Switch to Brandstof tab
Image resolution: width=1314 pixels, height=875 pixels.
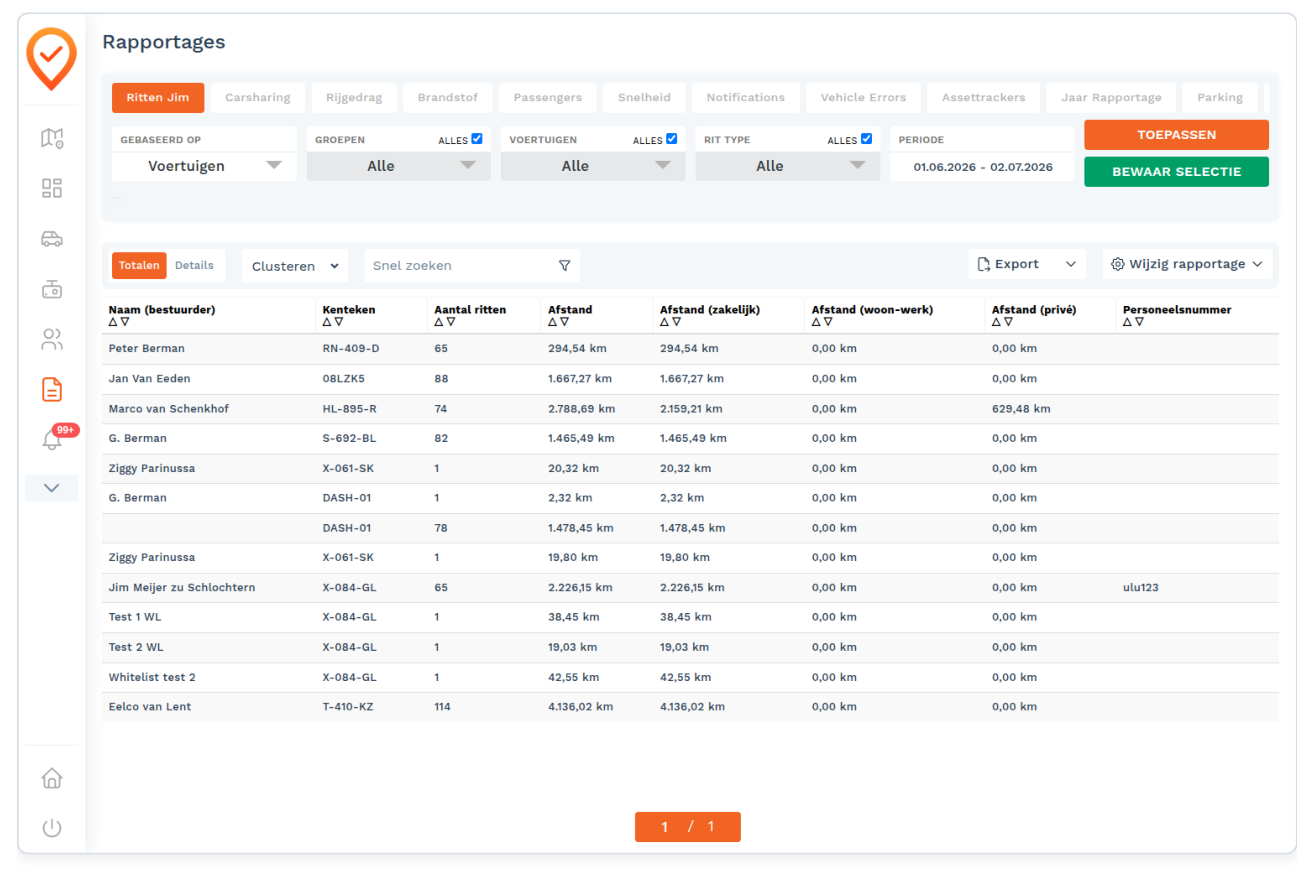[448, 98]
